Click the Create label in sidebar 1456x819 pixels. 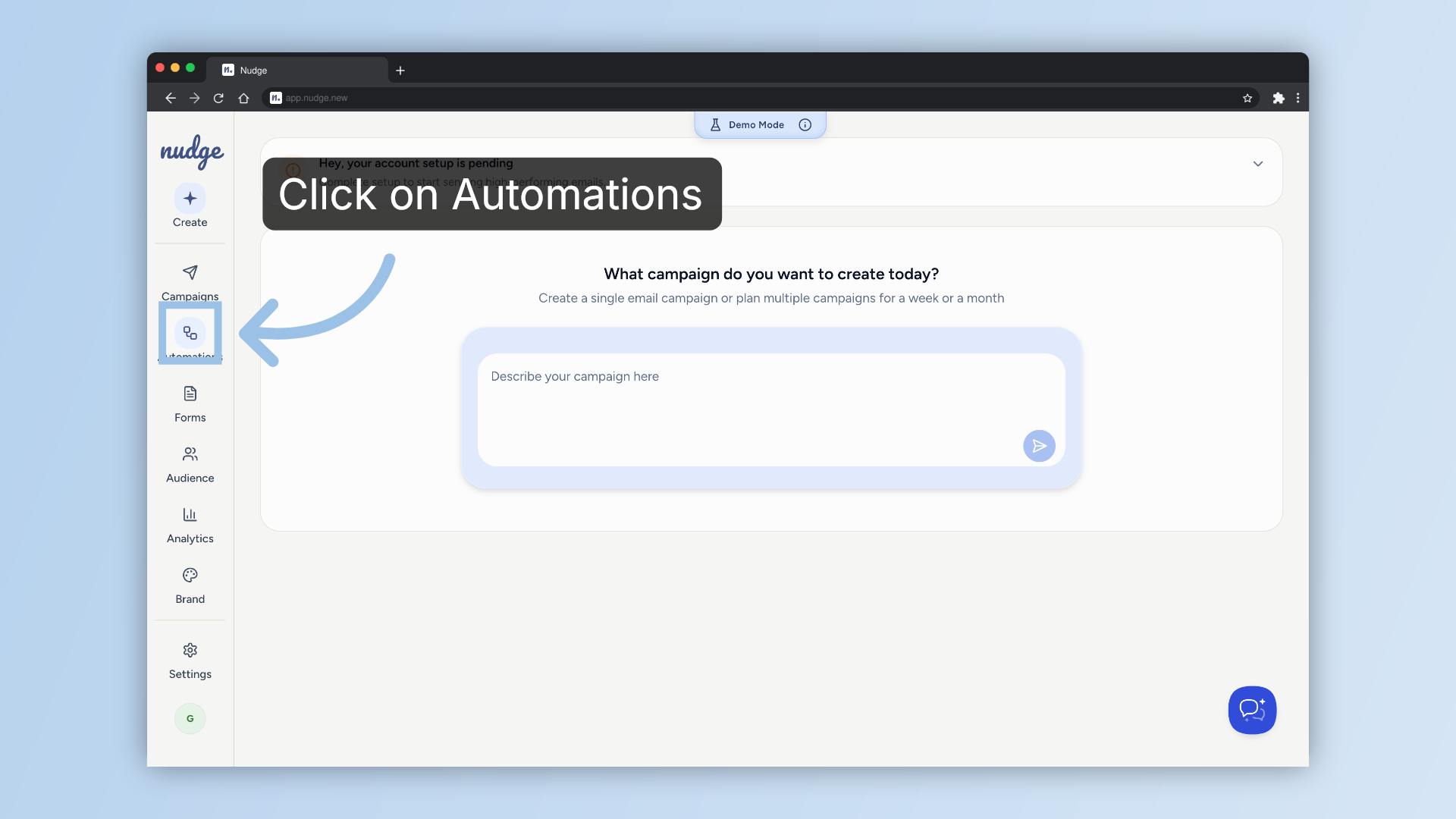click(190, 222)
